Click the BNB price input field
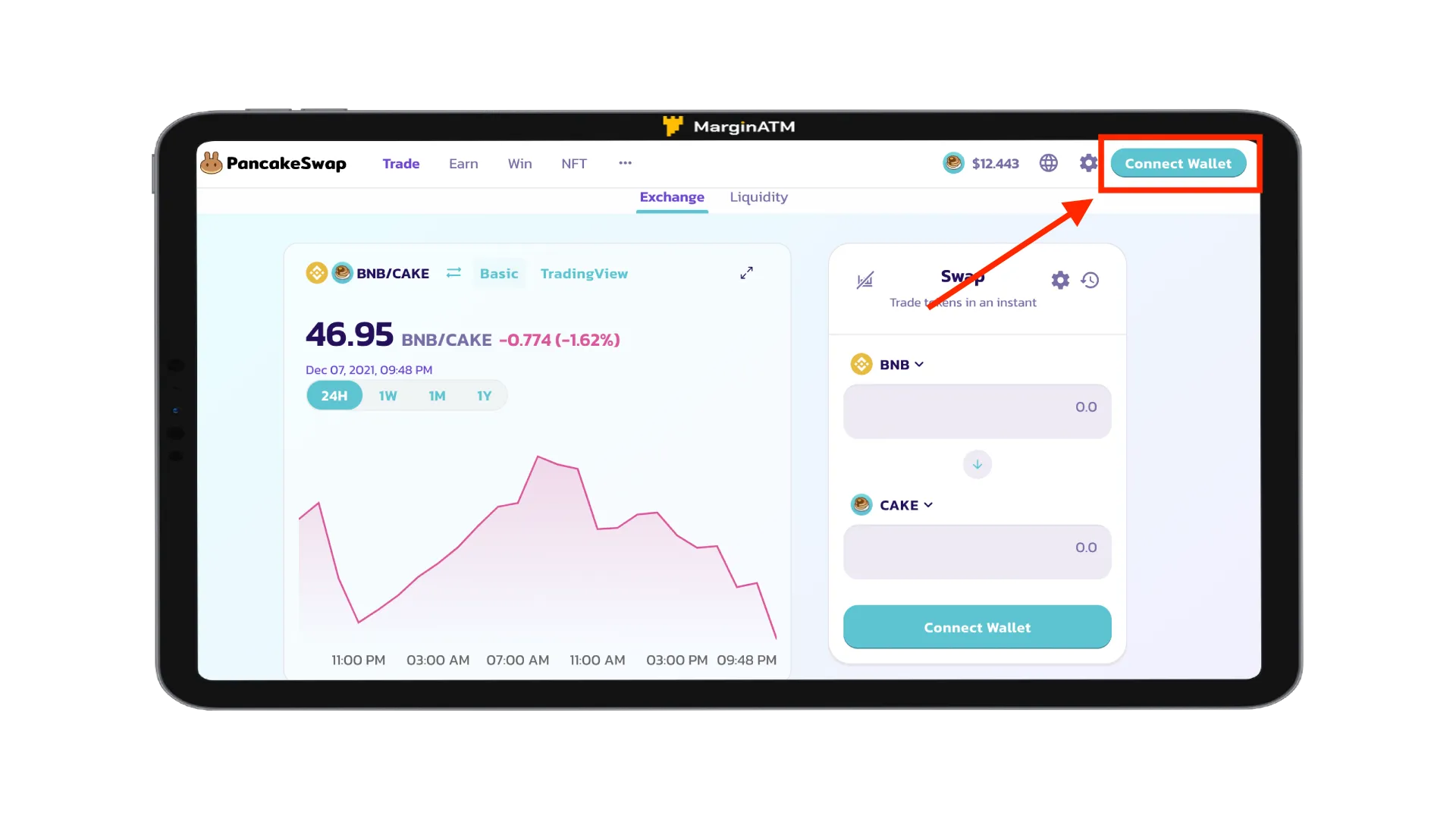 [977, 407]
